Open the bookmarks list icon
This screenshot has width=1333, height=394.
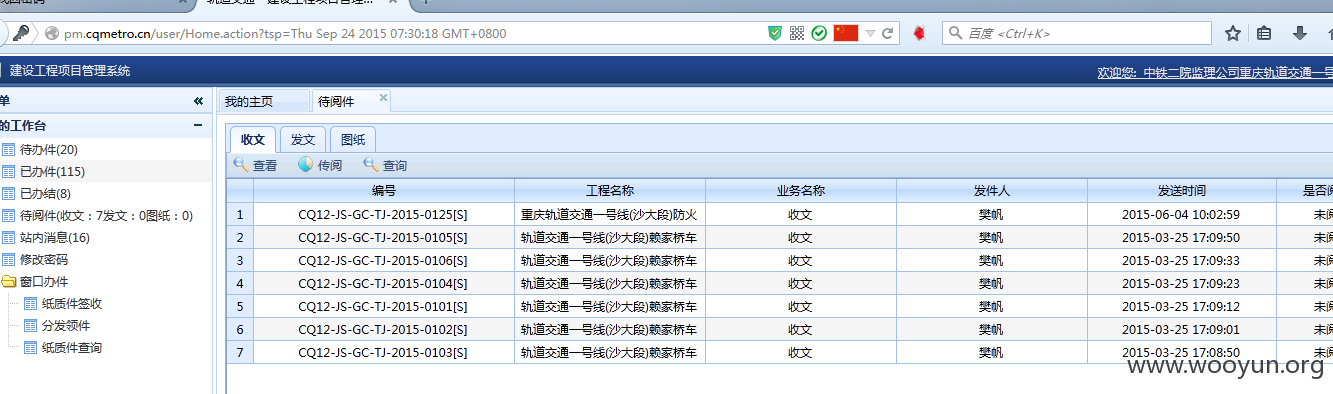click(1265, 33)
